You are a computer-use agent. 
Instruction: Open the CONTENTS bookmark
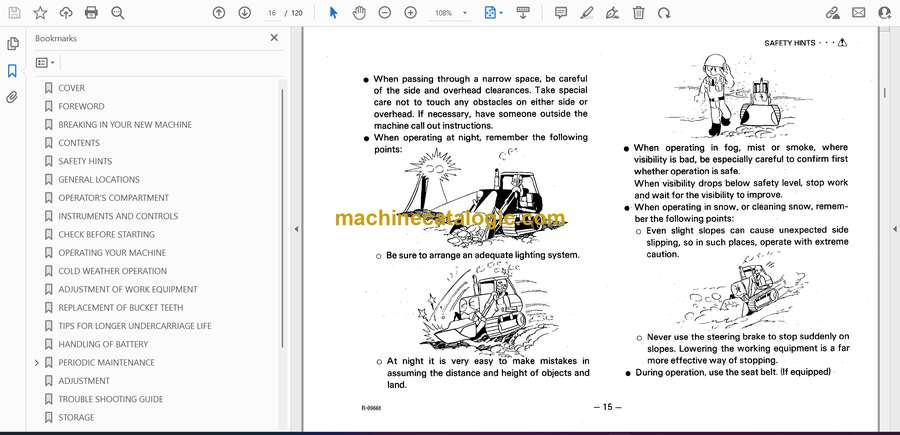pyautogui.click(x=79, y=143)
